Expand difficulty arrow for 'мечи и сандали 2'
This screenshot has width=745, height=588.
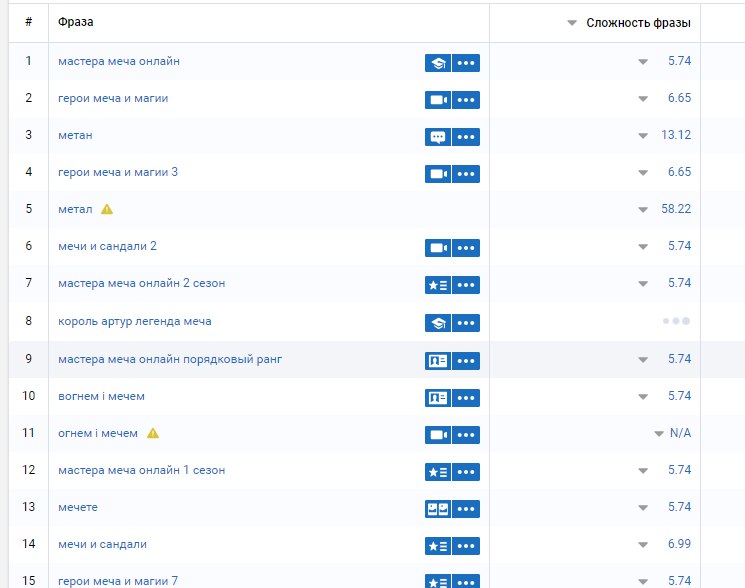(x=643, y=247)
